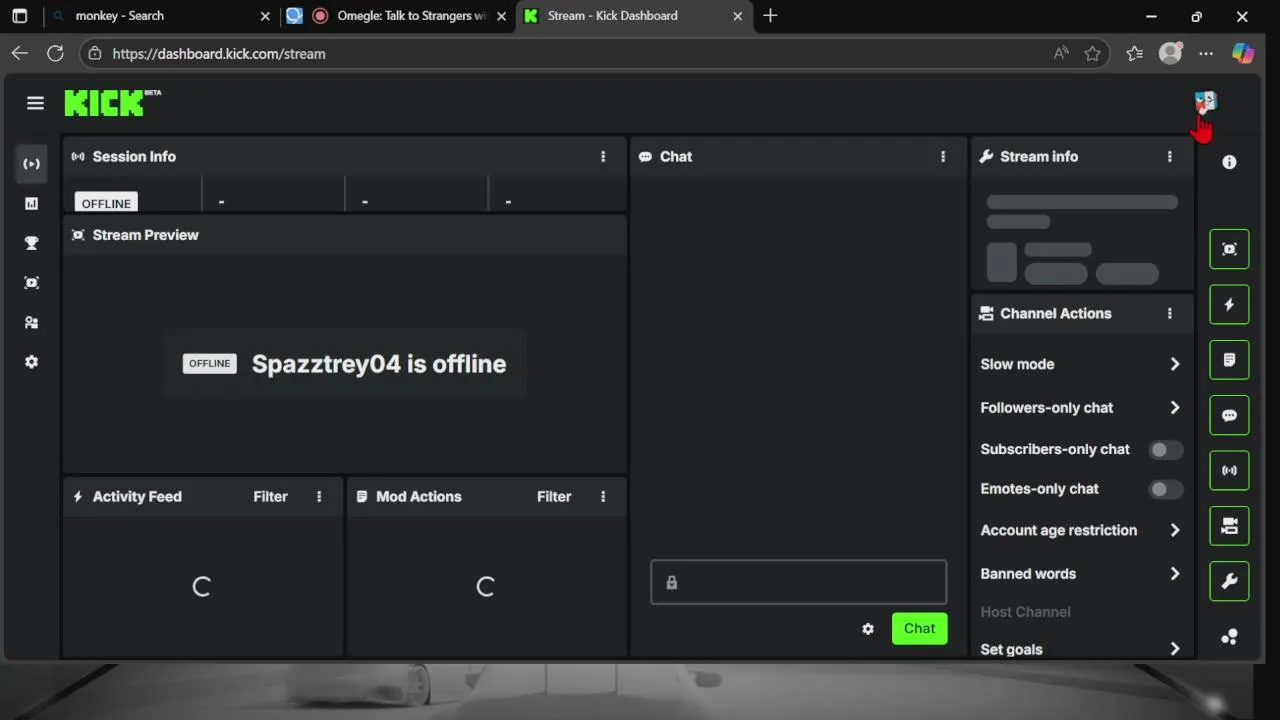
Task: Select the Stream broadcast icon in left sidebar
Action: [x=31, y=164]
